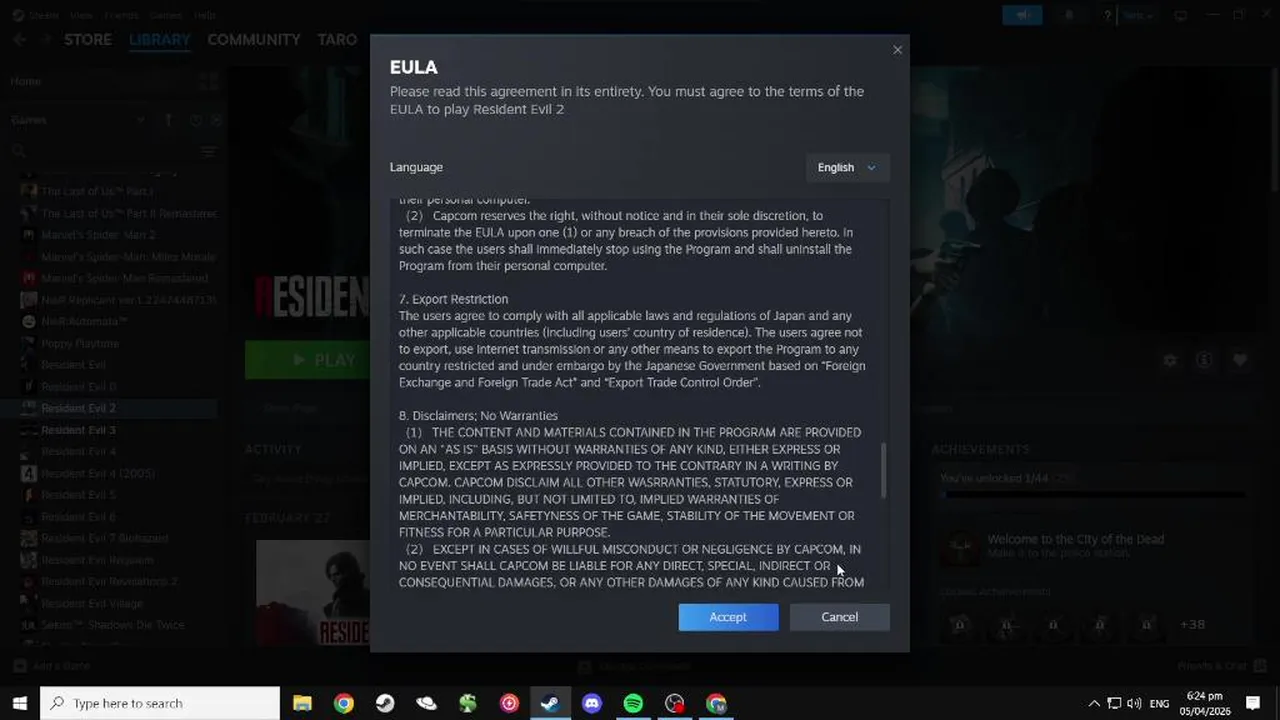Open the Help menu in Steam
The image size is (1280, 720).
click(x=204, y=15)
